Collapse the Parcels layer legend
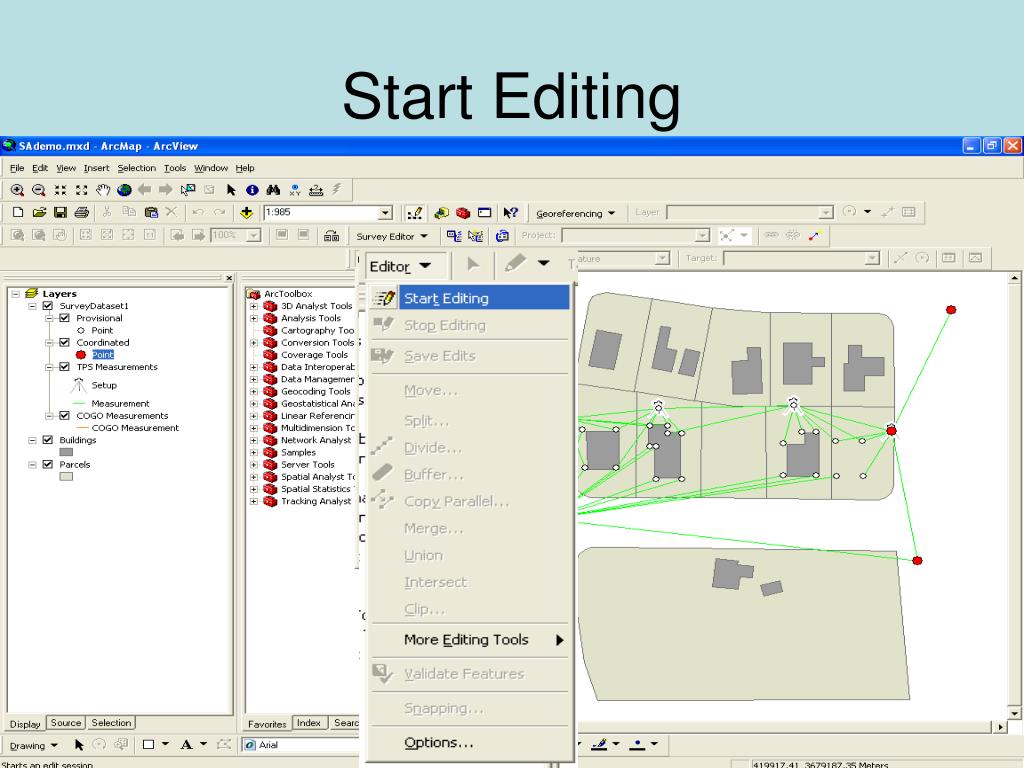1024x768 pixels. coord(32,464)
